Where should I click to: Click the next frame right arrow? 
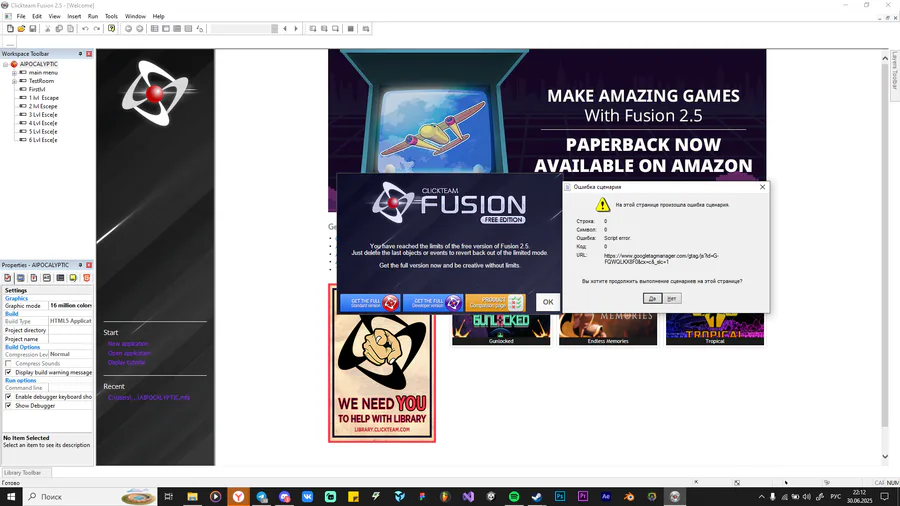[x=296, y=29]
